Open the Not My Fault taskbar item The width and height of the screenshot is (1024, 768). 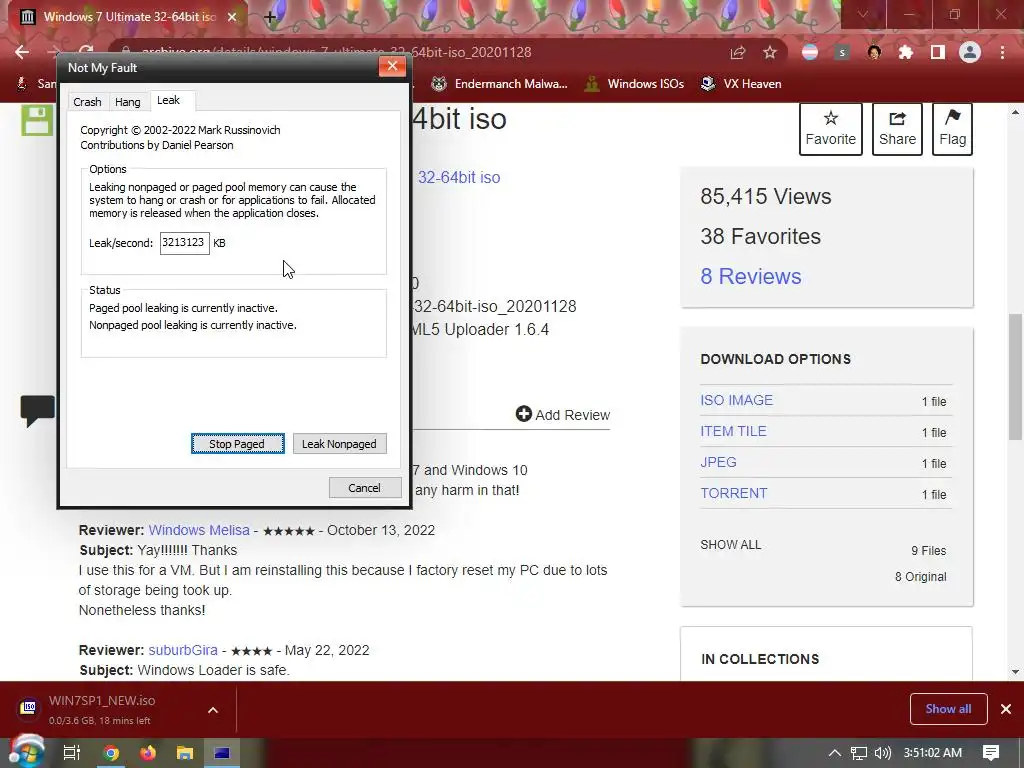(x=221, y=753)
